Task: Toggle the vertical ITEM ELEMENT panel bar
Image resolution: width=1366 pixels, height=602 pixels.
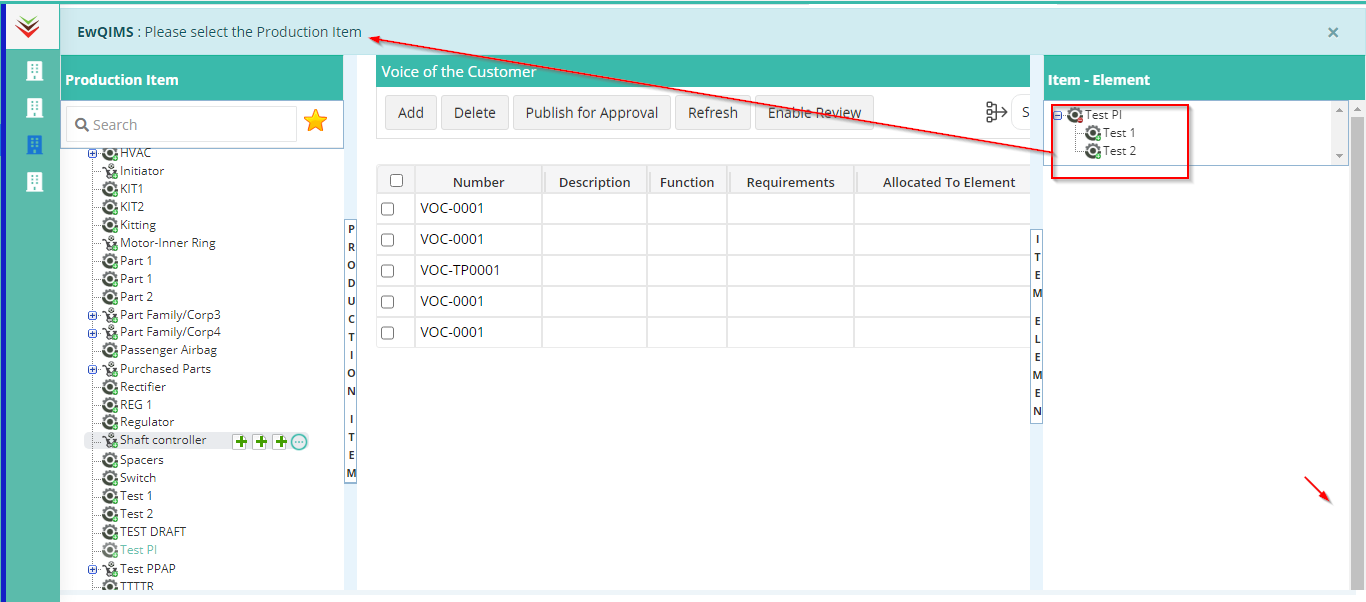Action: click(x=1037, y=326)
